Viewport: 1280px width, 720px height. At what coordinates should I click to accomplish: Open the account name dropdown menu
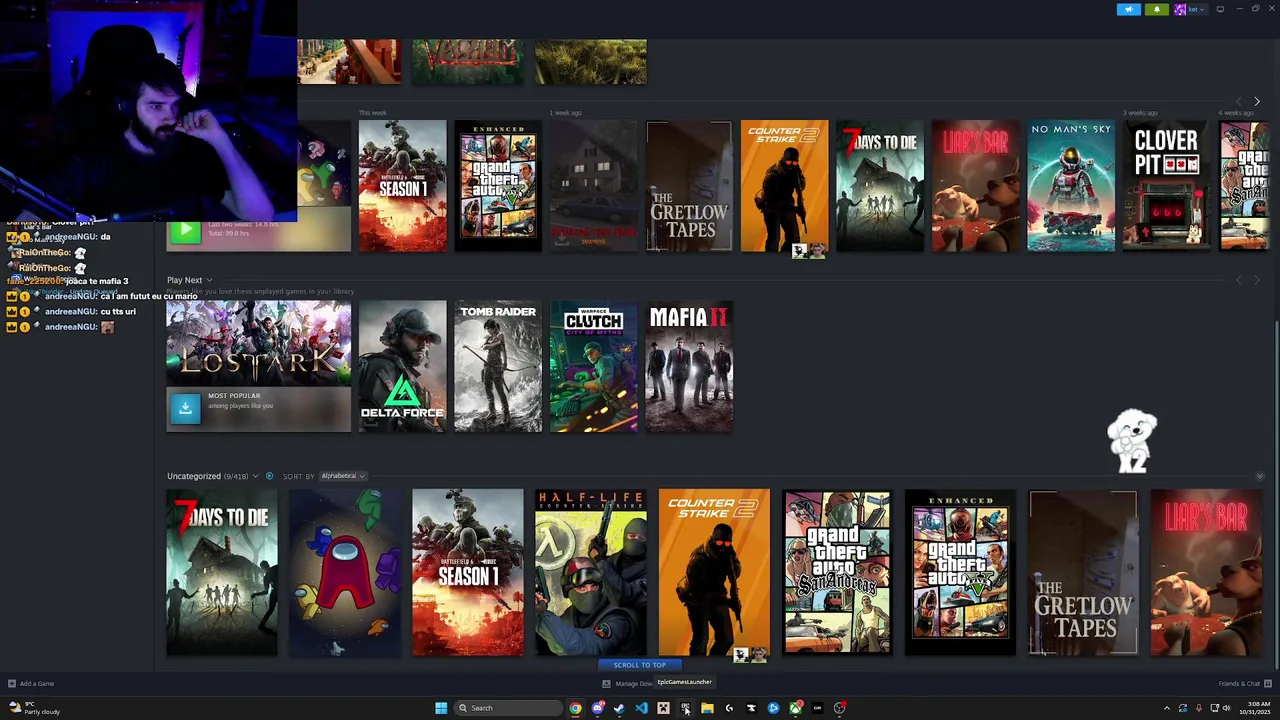coord(1195,9)
